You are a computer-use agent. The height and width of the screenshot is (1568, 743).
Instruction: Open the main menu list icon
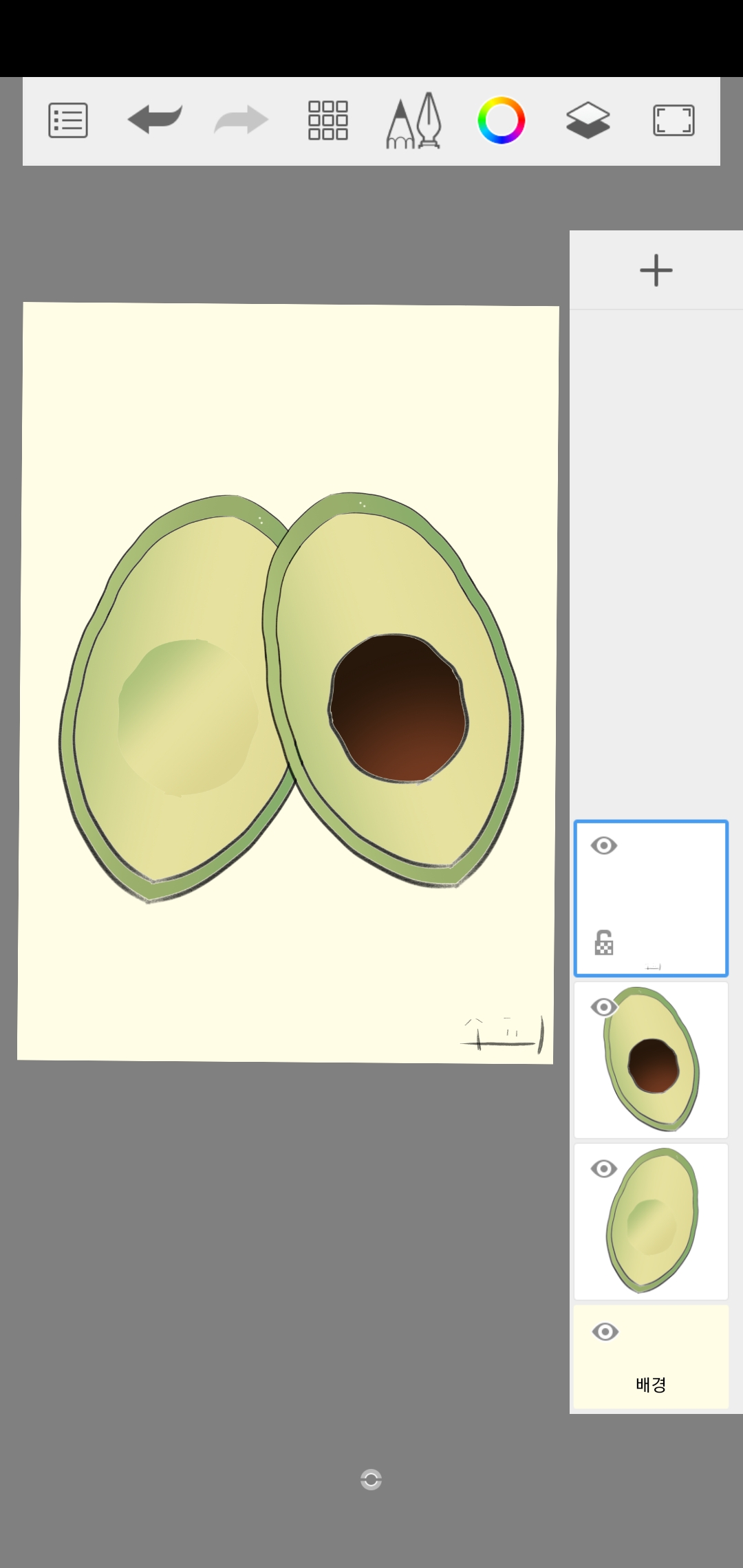pyautogui.click(x=68, y=120)
